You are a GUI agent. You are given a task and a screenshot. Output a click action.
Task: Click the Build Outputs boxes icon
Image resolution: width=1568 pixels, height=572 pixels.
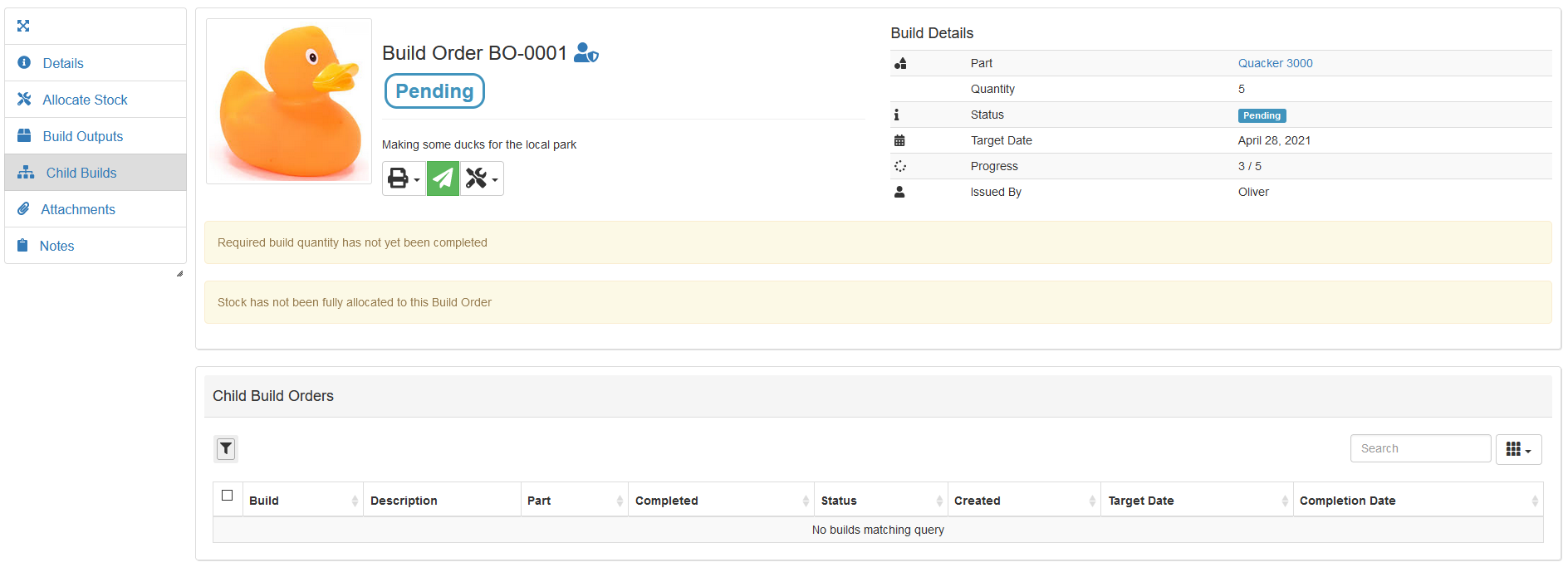(x=24, y=135)
